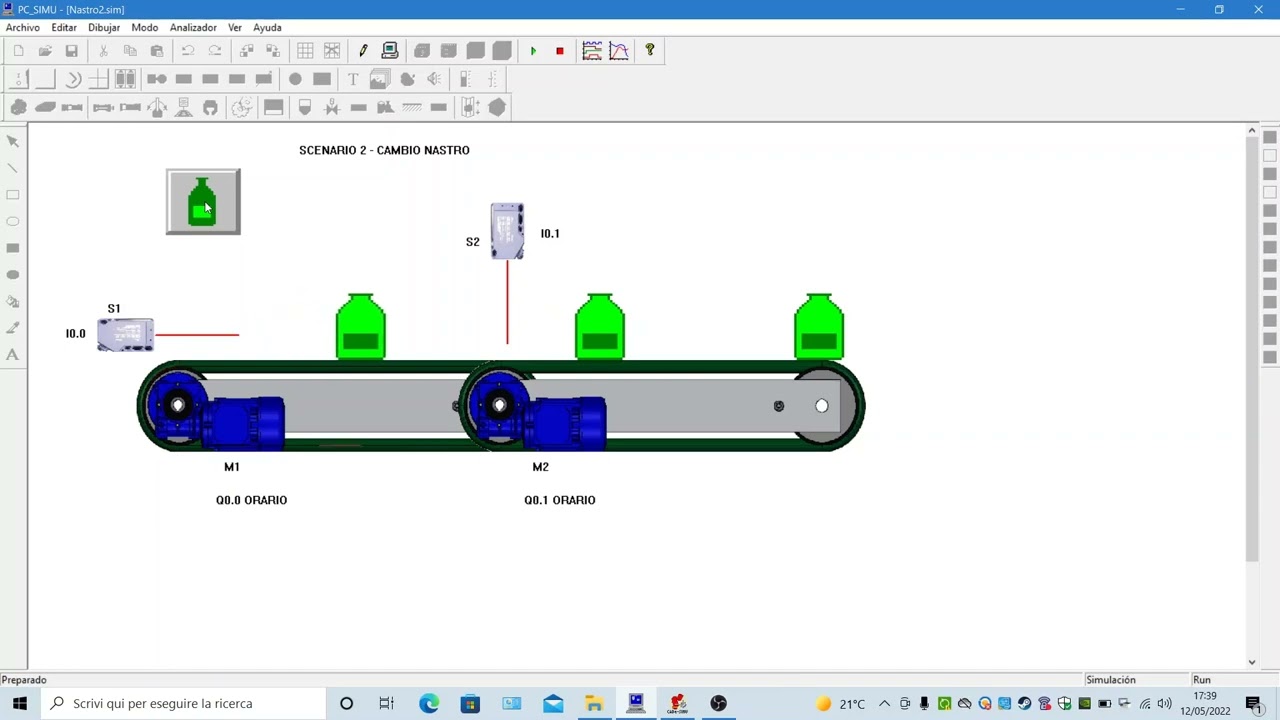Insert a text object with T icon
This screenshot has width=1280, height=720.
352,79
